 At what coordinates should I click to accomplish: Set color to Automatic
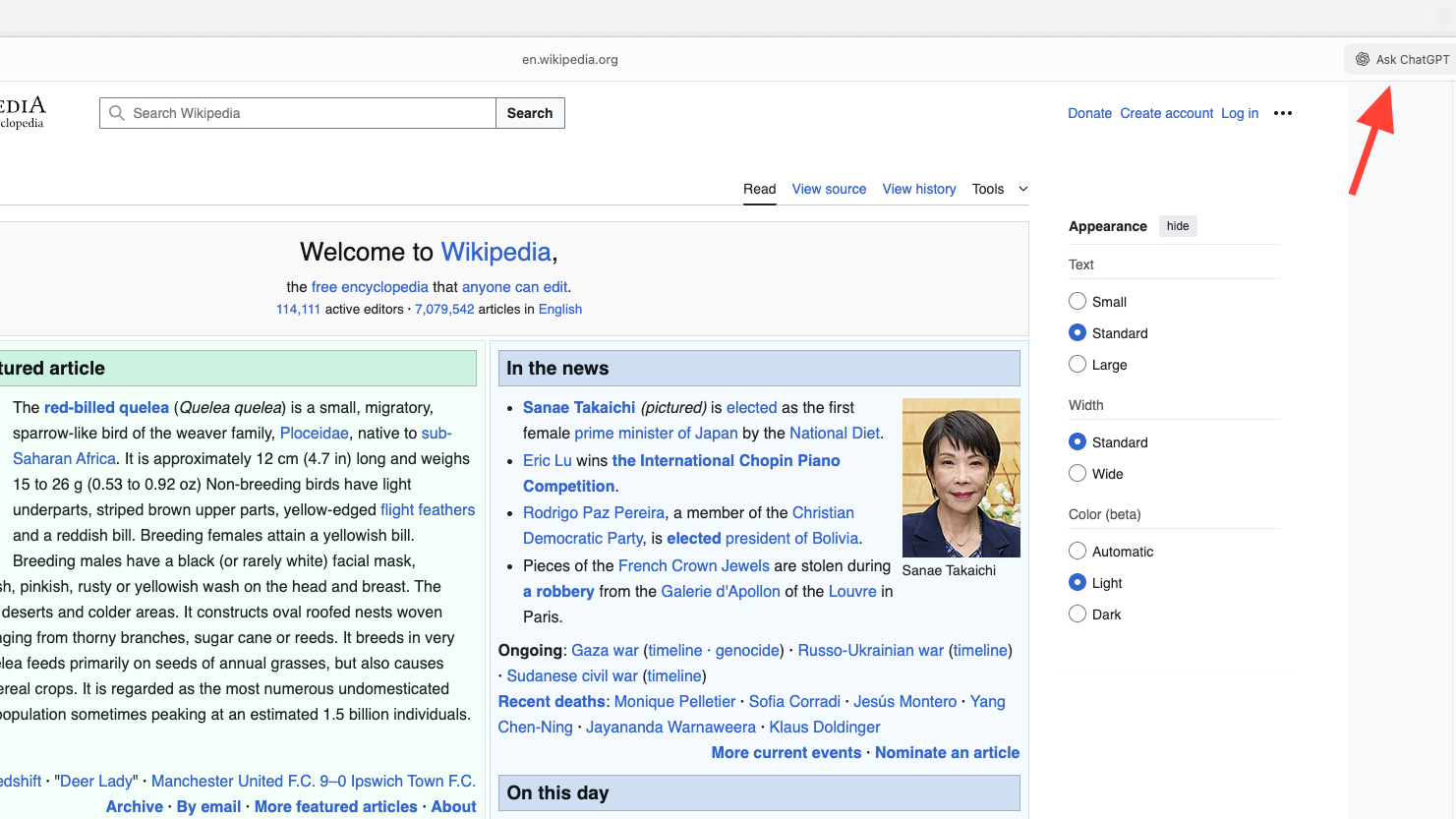pyautogui.click(x=1077, y=552)
